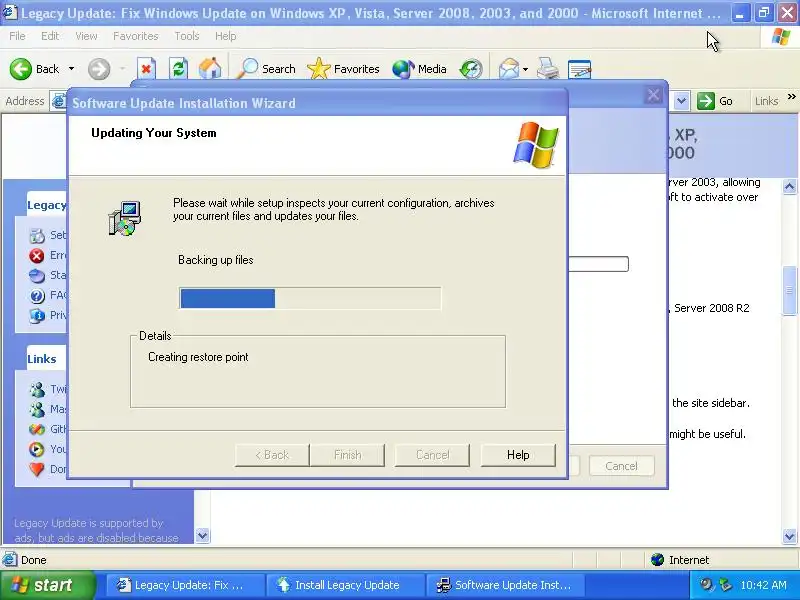Click the Refresh page icon
This screenshot has width=800, height=600.
point(178,69)
